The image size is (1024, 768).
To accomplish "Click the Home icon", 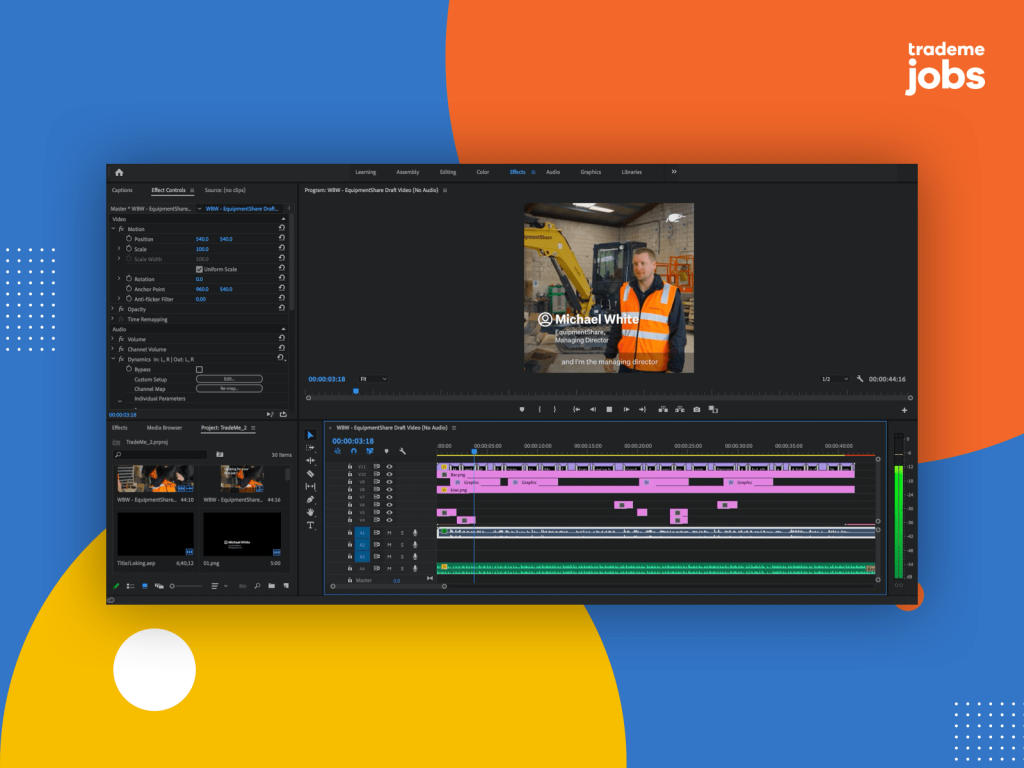I will point(119,172).
